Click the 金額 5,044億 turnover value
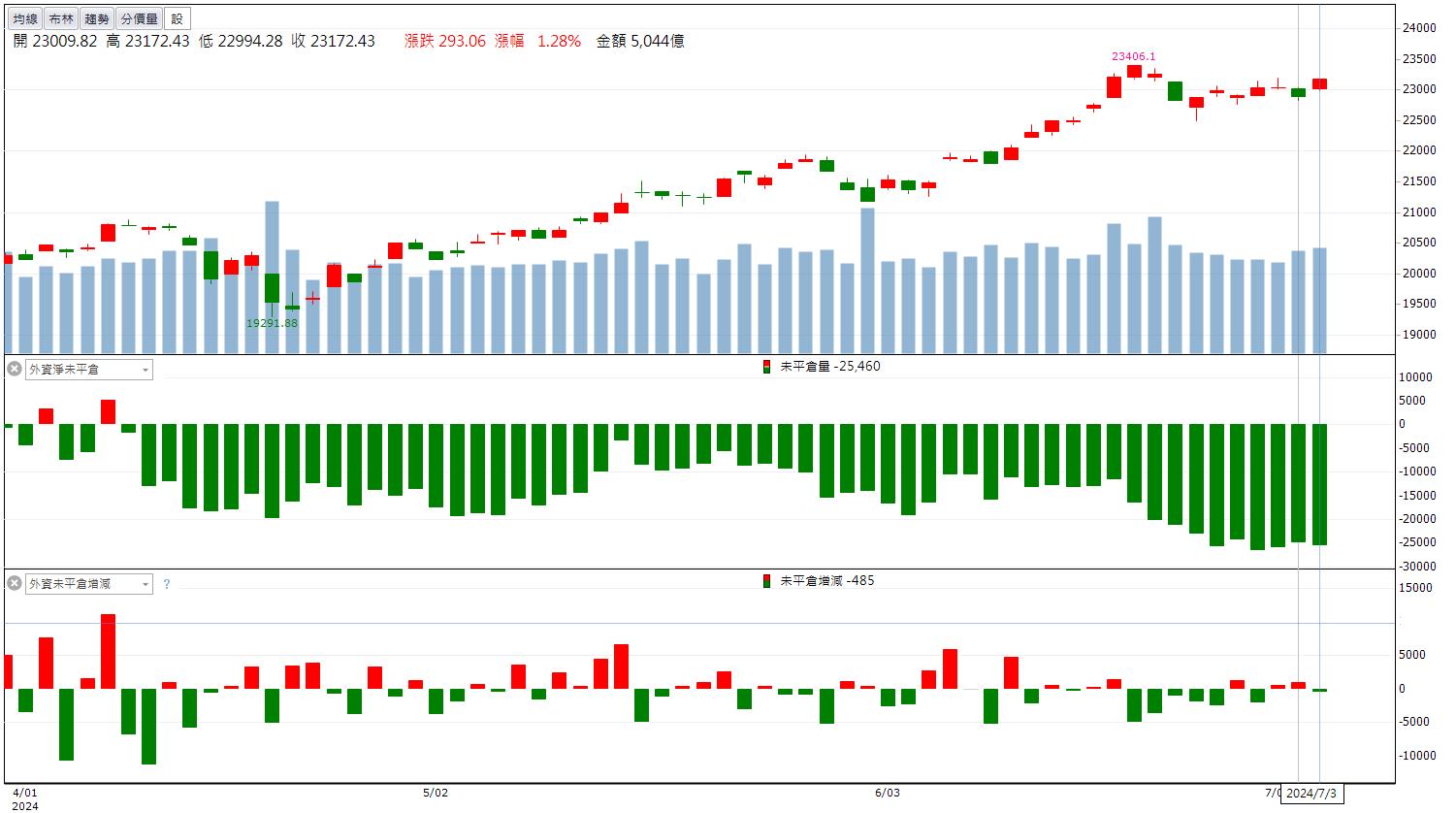 pos(640,41)
